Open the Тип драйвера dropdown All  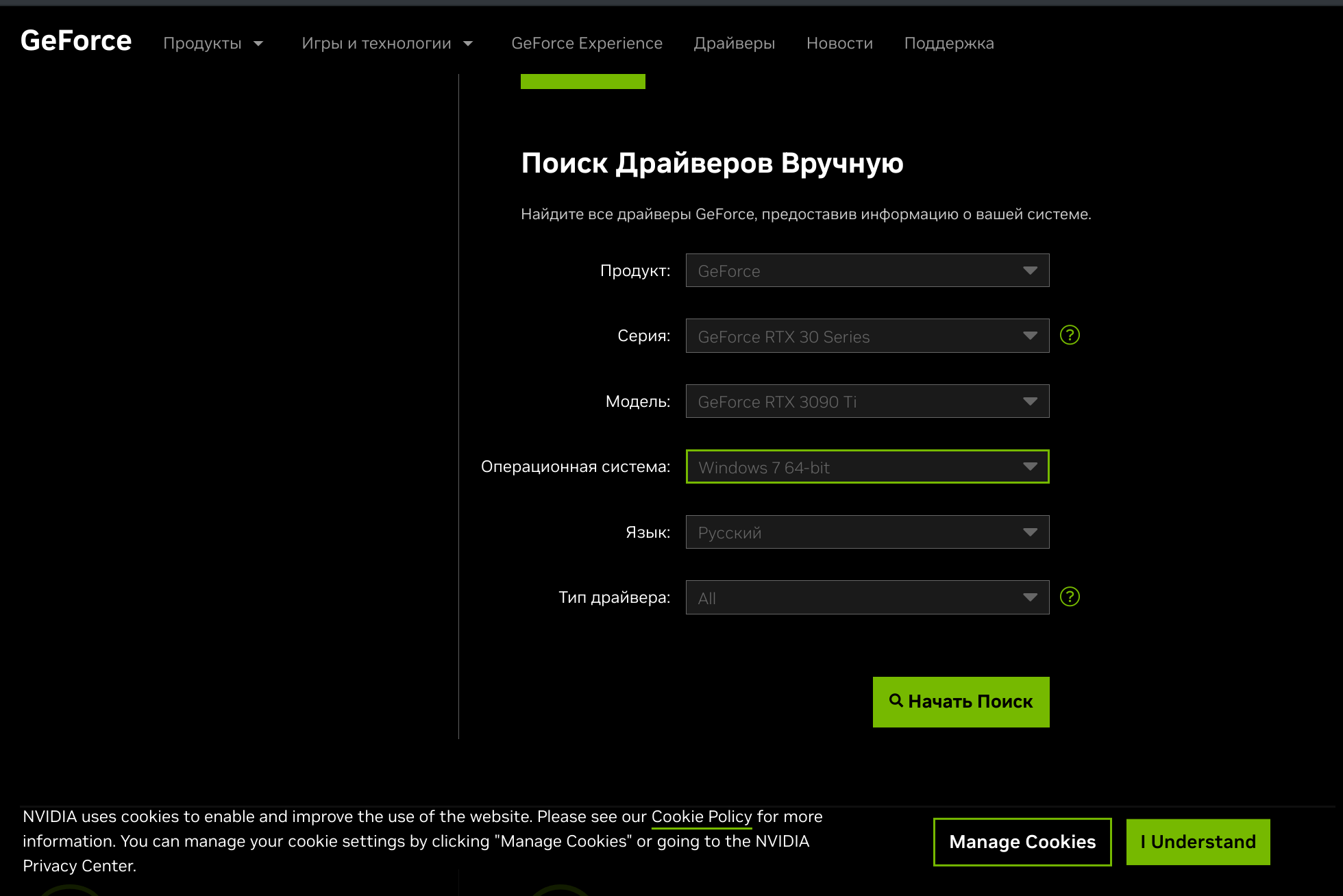pyautogui.click(x=867, y=598)
